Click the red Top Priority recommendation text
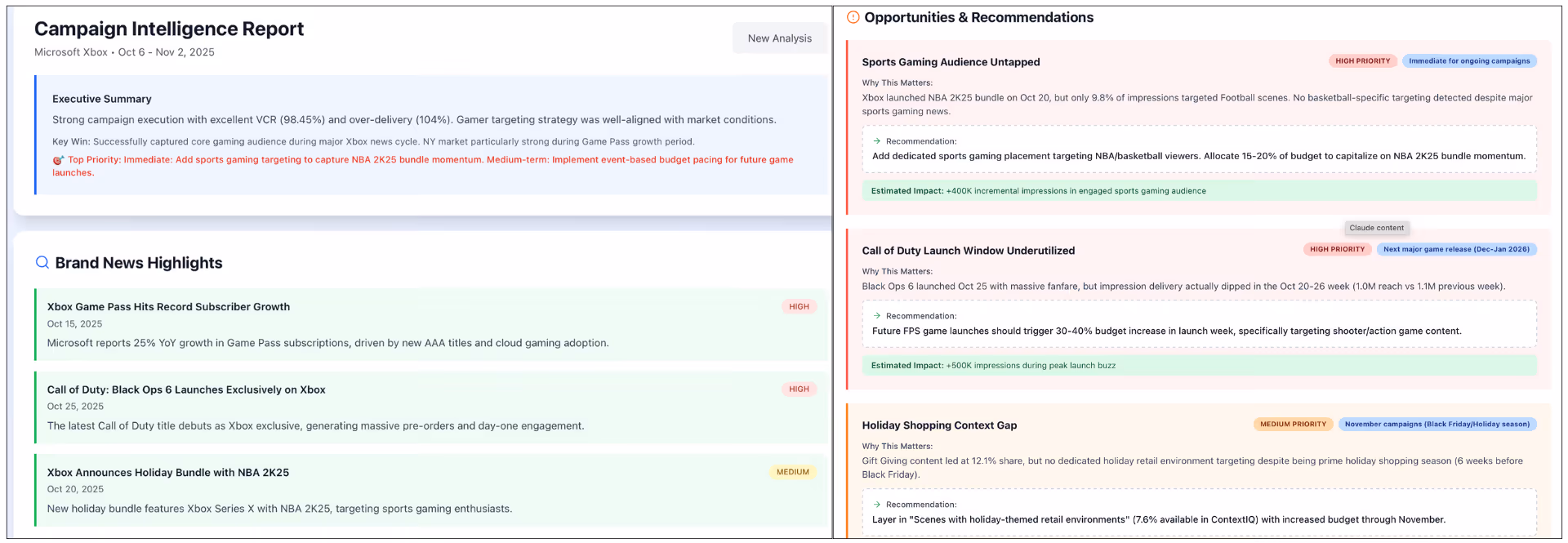The width and height of the screenshot is (1568, 543). (x=423, y=166)
